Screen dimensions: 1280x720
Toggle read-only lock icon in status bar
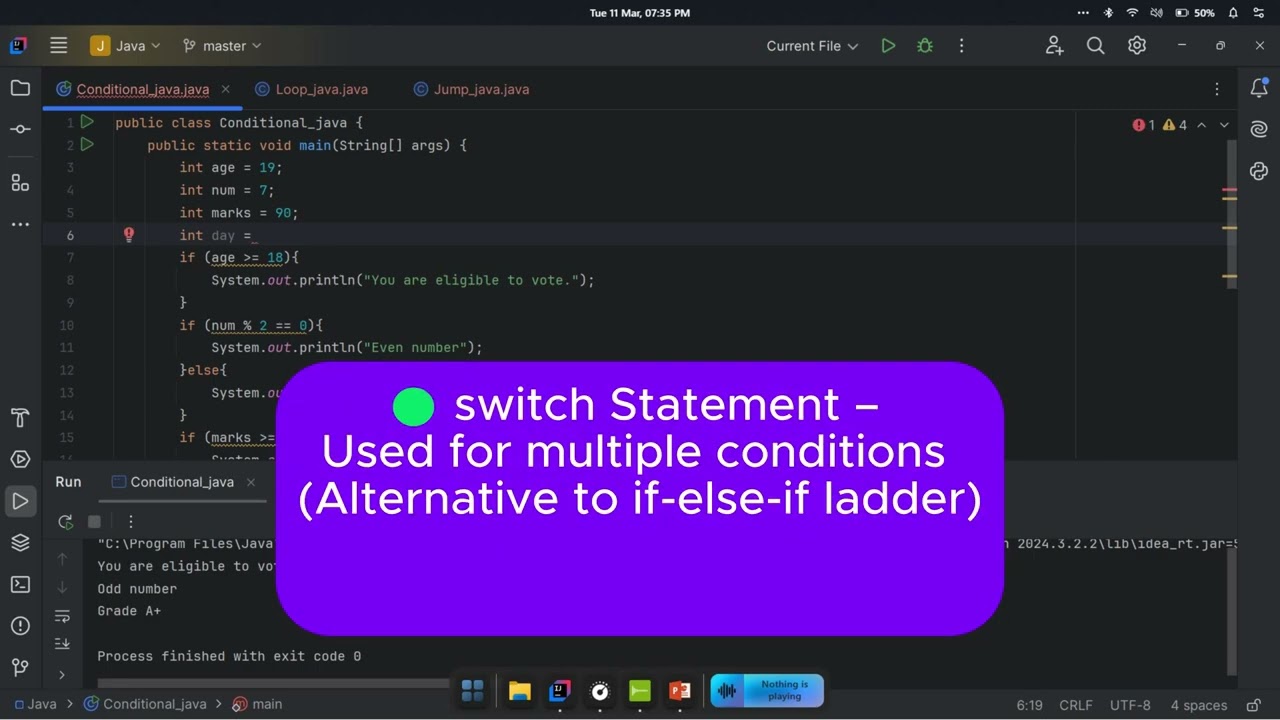click(x=1251, y=705)
